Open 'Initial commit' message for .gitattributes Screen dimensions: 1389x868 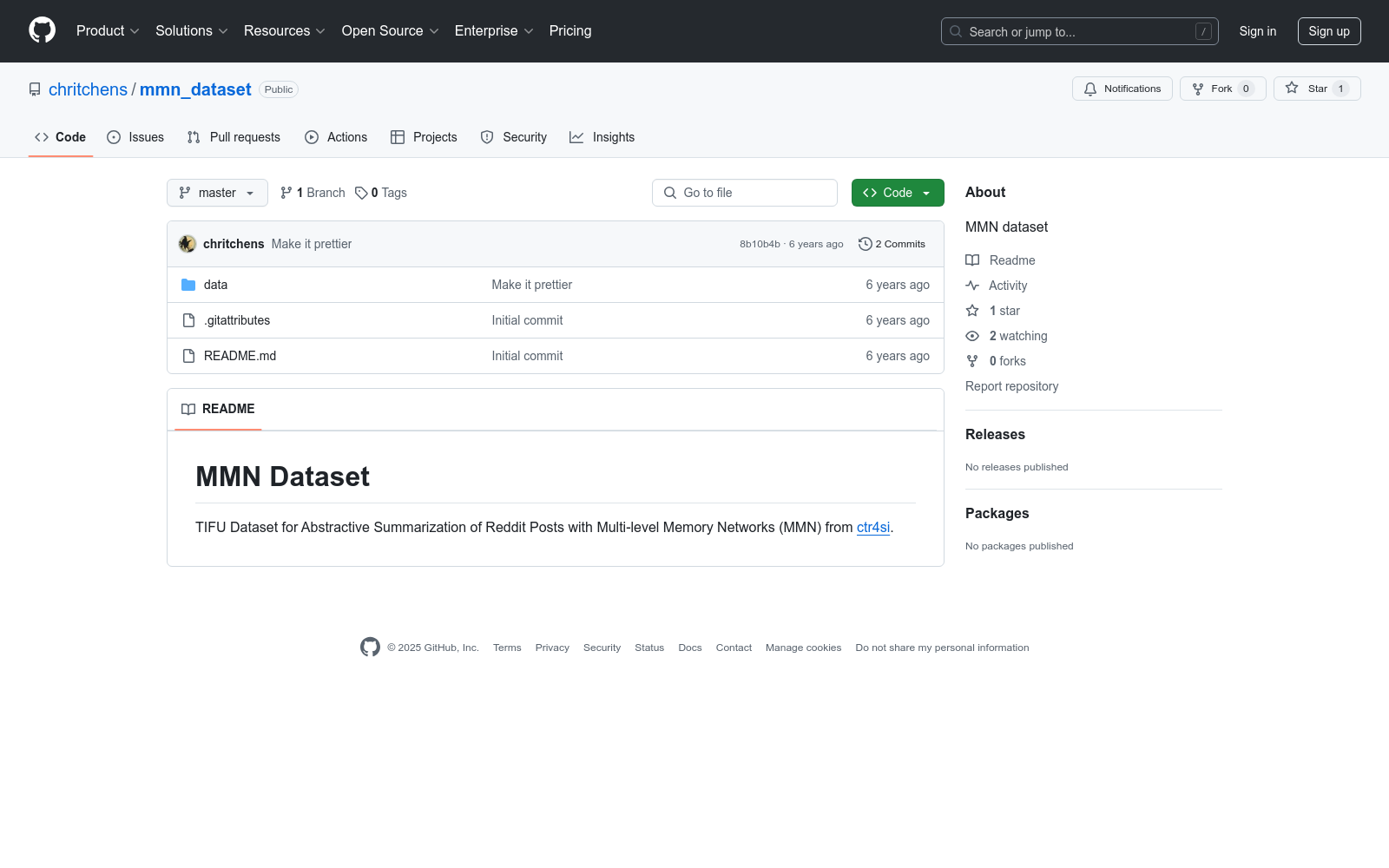click(x=527, y=320)
